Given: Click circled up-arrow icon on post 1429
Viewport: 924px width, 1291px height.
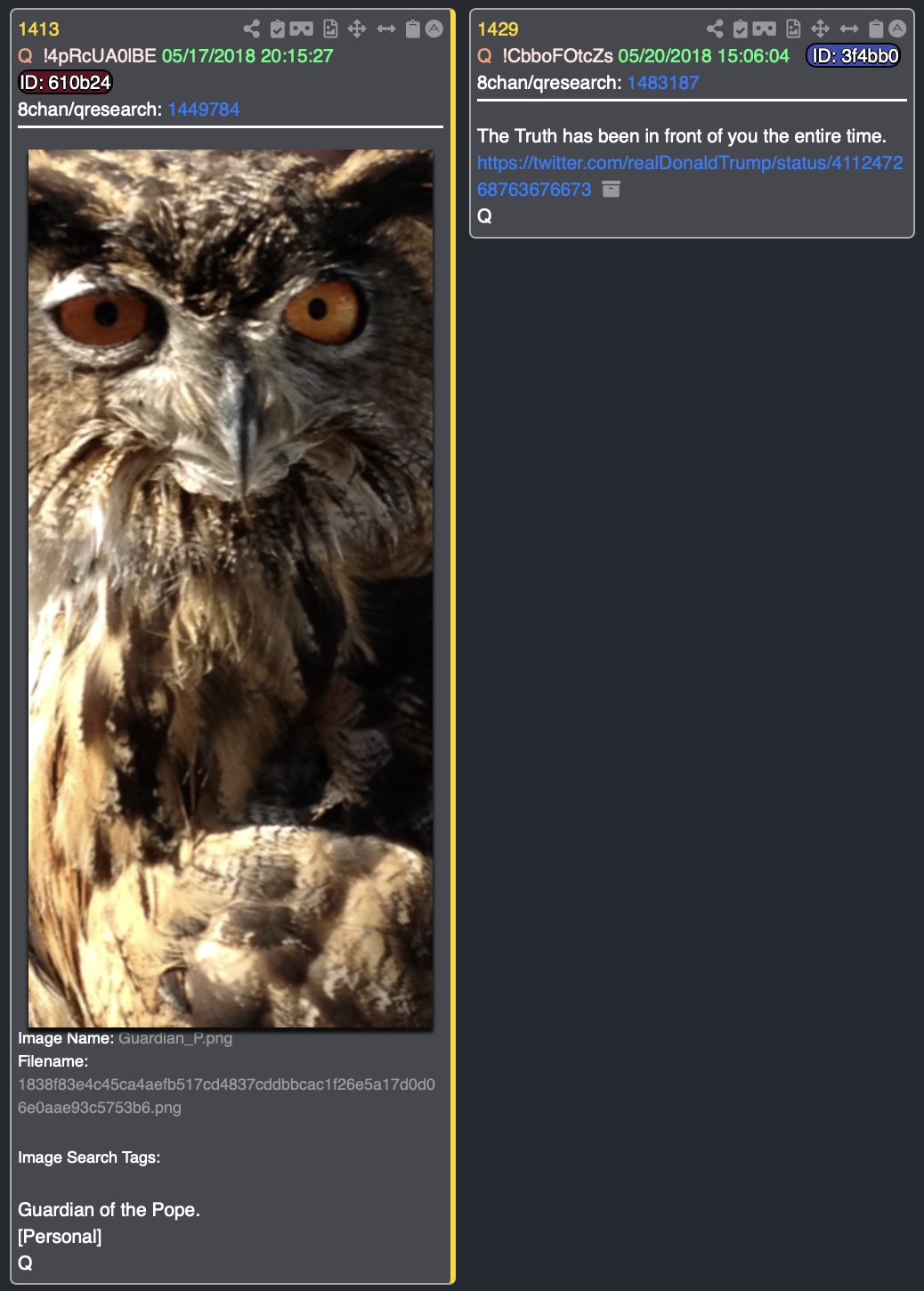Looking at the screenshot, I should click(897, 28).
